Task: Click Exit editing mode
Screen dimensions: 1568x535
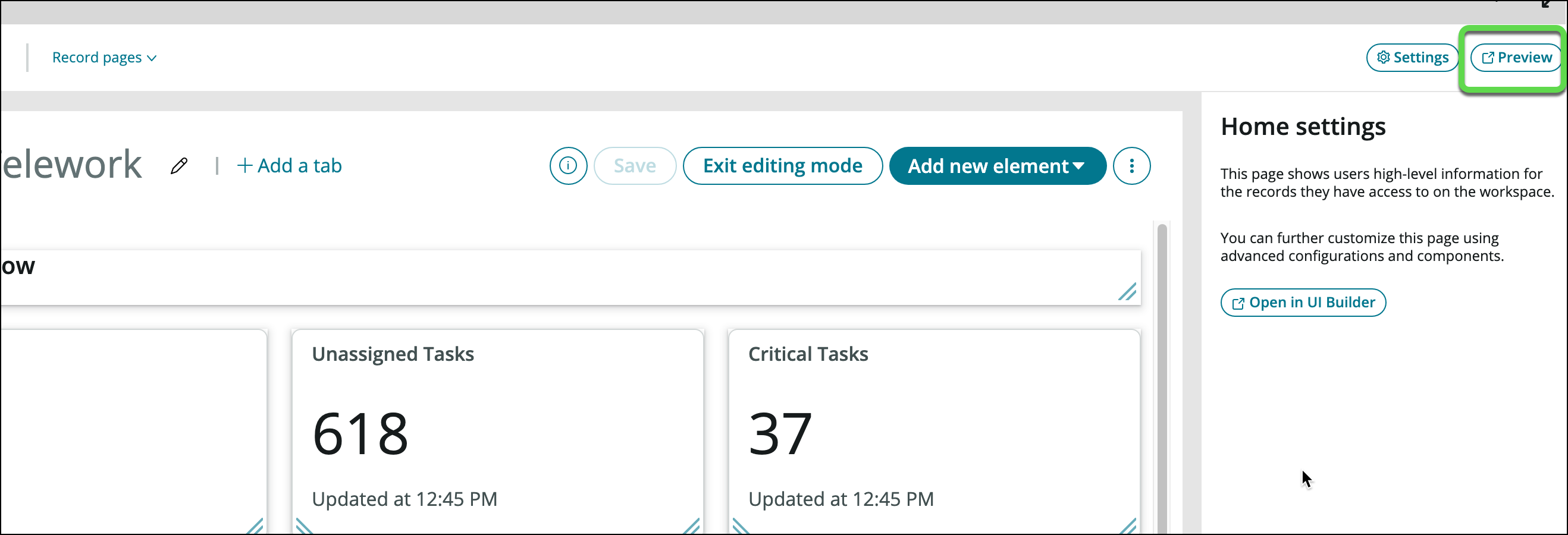Action: pyautogui.click(x=782, y=166)
